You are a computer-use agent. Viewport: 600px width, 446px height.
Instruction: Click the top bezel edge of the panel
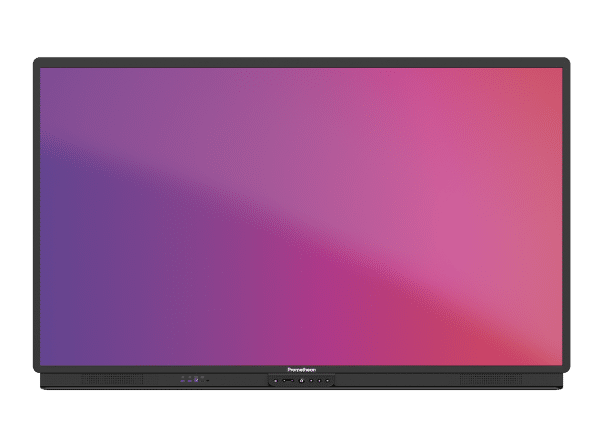tap(300, 59)
